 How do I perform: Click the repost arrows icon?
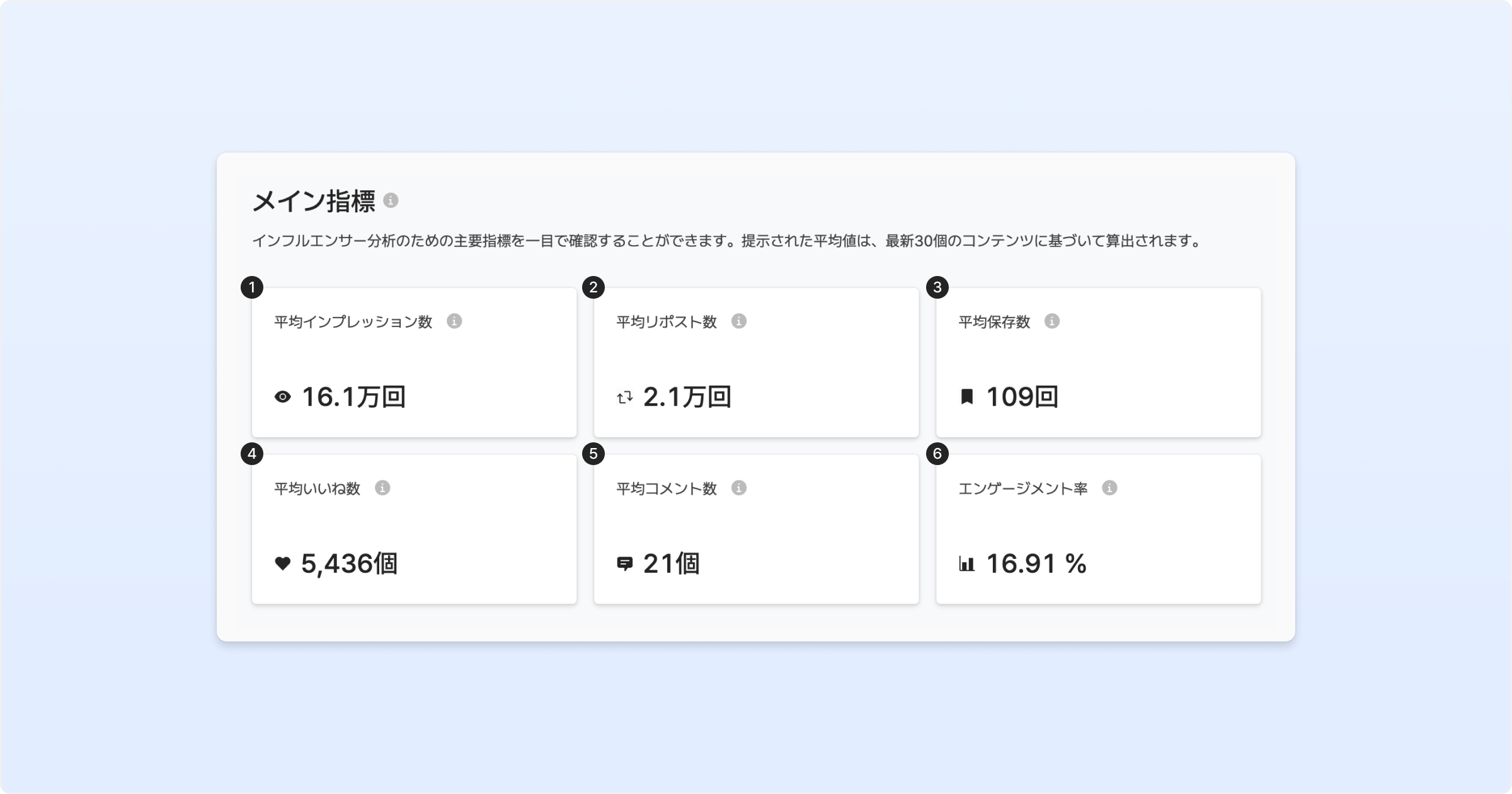tap(624, 397)
